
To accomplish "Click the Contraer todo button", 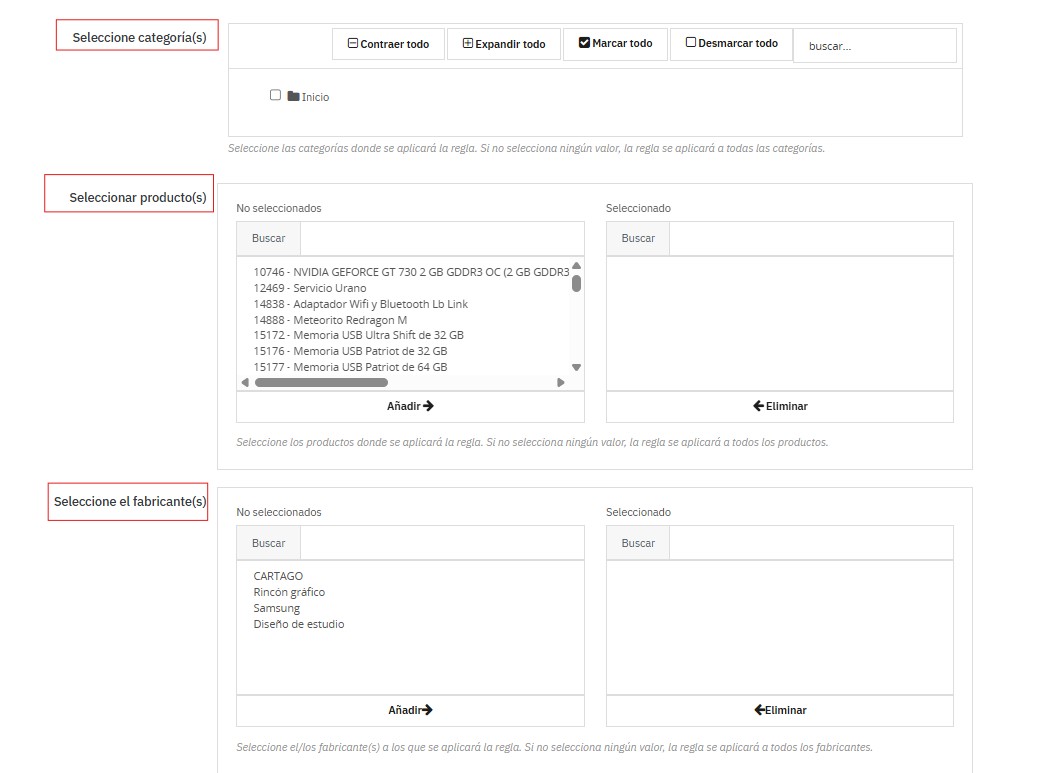I will [x=388, y=44].
